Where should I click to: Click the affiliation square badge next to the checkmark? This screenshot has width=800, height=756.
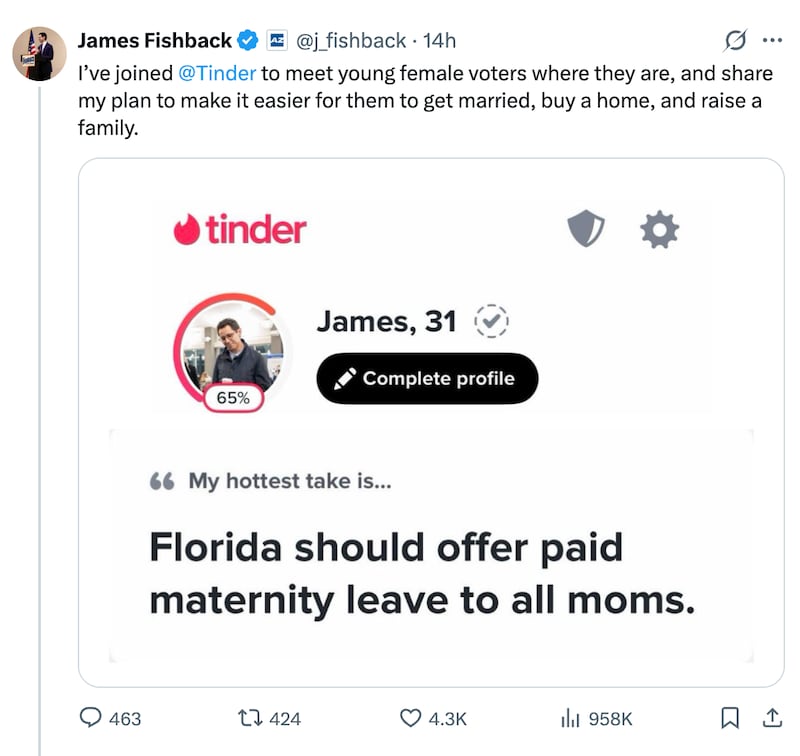[x=277, y=40]
